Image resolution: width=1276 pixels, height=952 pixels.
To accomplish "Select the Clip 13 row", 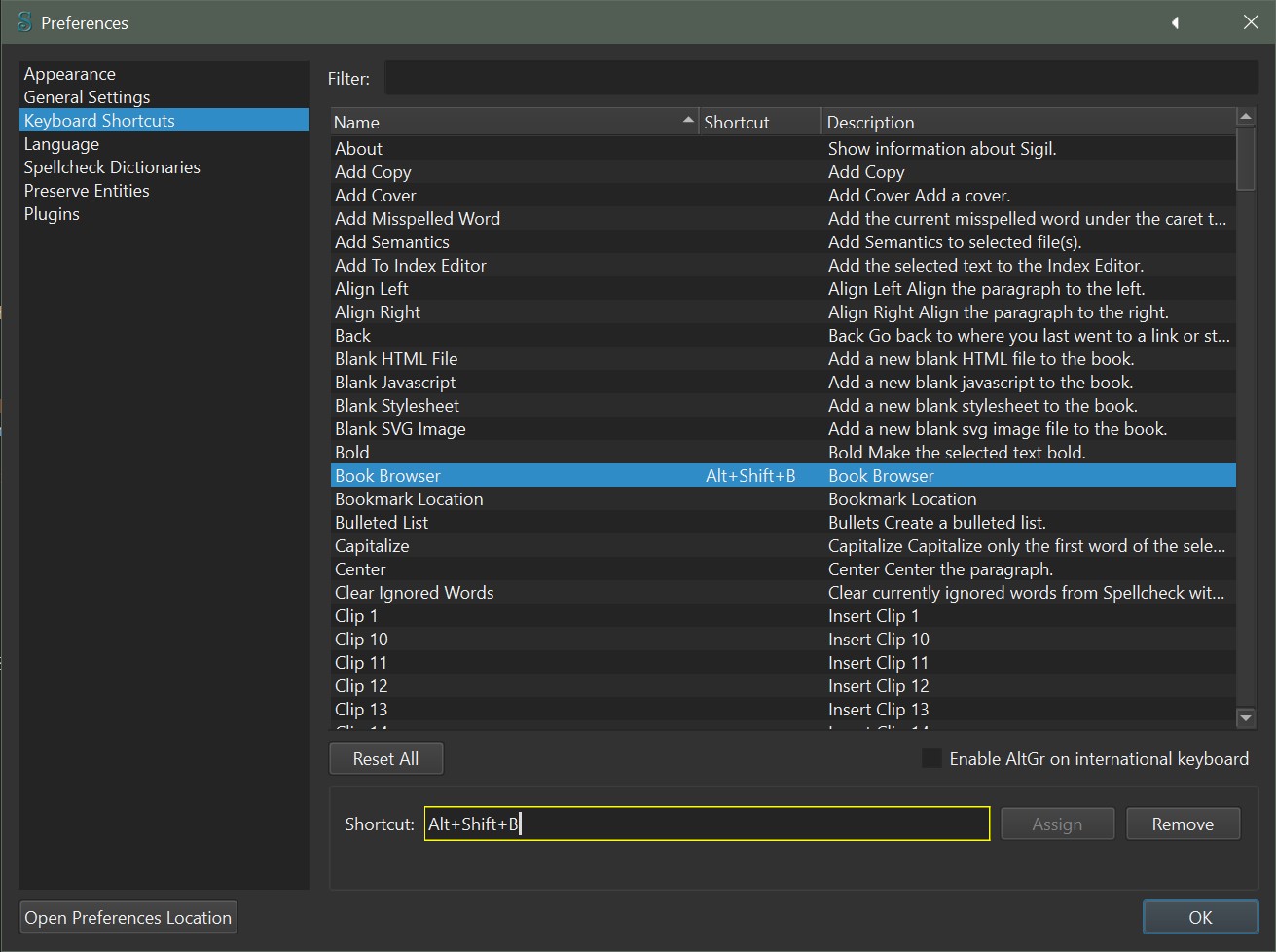I will (783, 710).
